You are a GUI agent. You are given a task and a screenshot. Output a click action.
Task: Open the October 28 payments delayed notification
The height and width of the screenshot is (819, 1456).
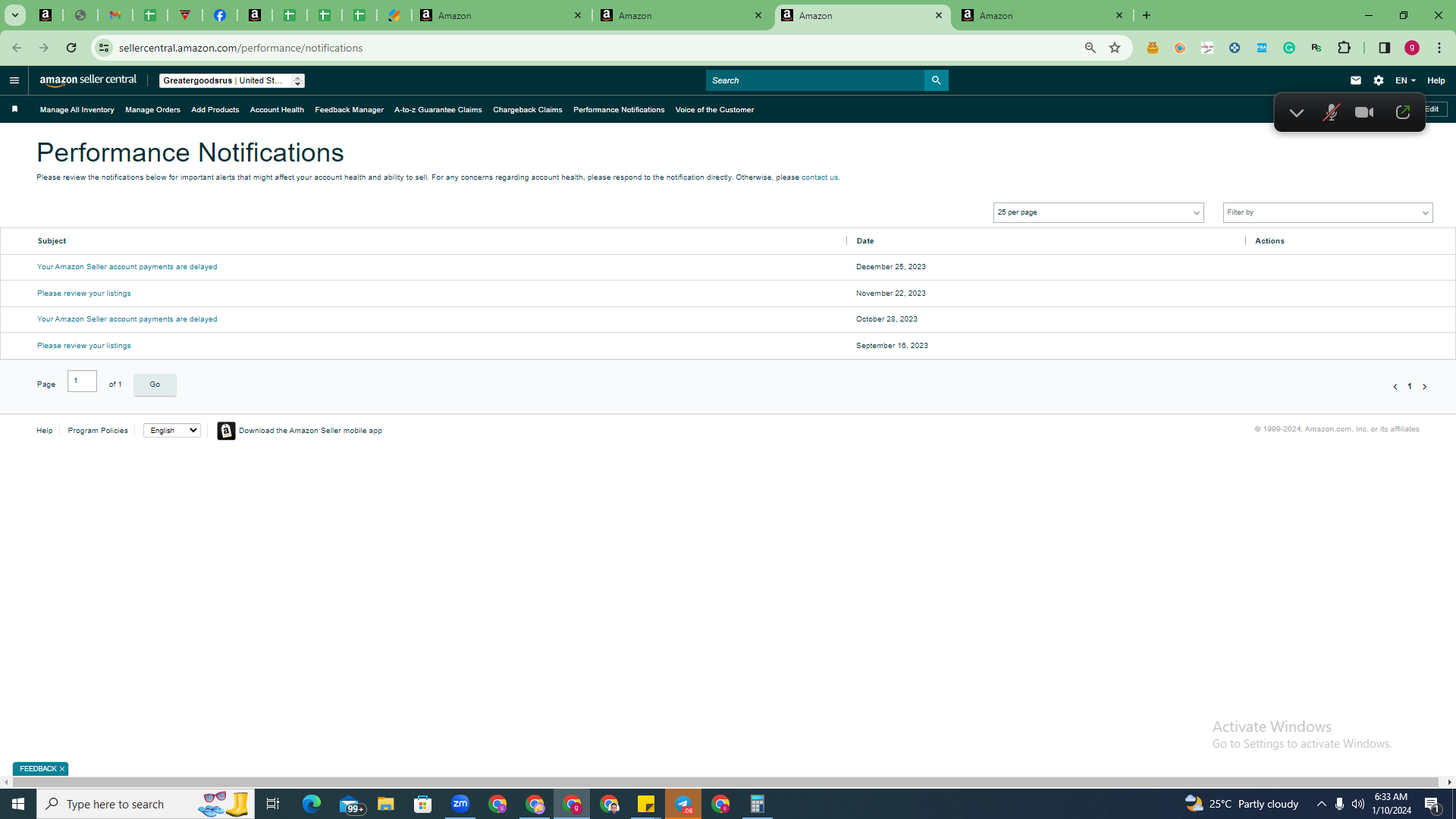(x=127, y=319)
